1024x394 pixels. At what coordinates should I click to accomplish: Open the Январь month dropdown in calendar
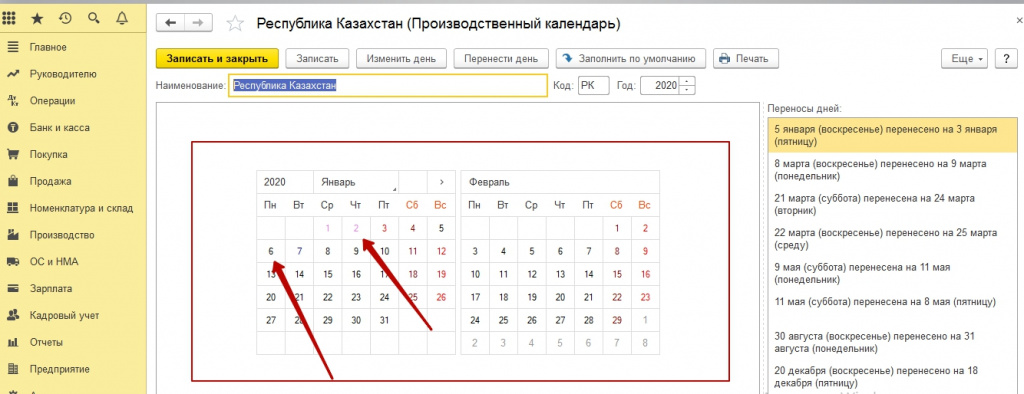pyautogui.click(x=356, y=182)
